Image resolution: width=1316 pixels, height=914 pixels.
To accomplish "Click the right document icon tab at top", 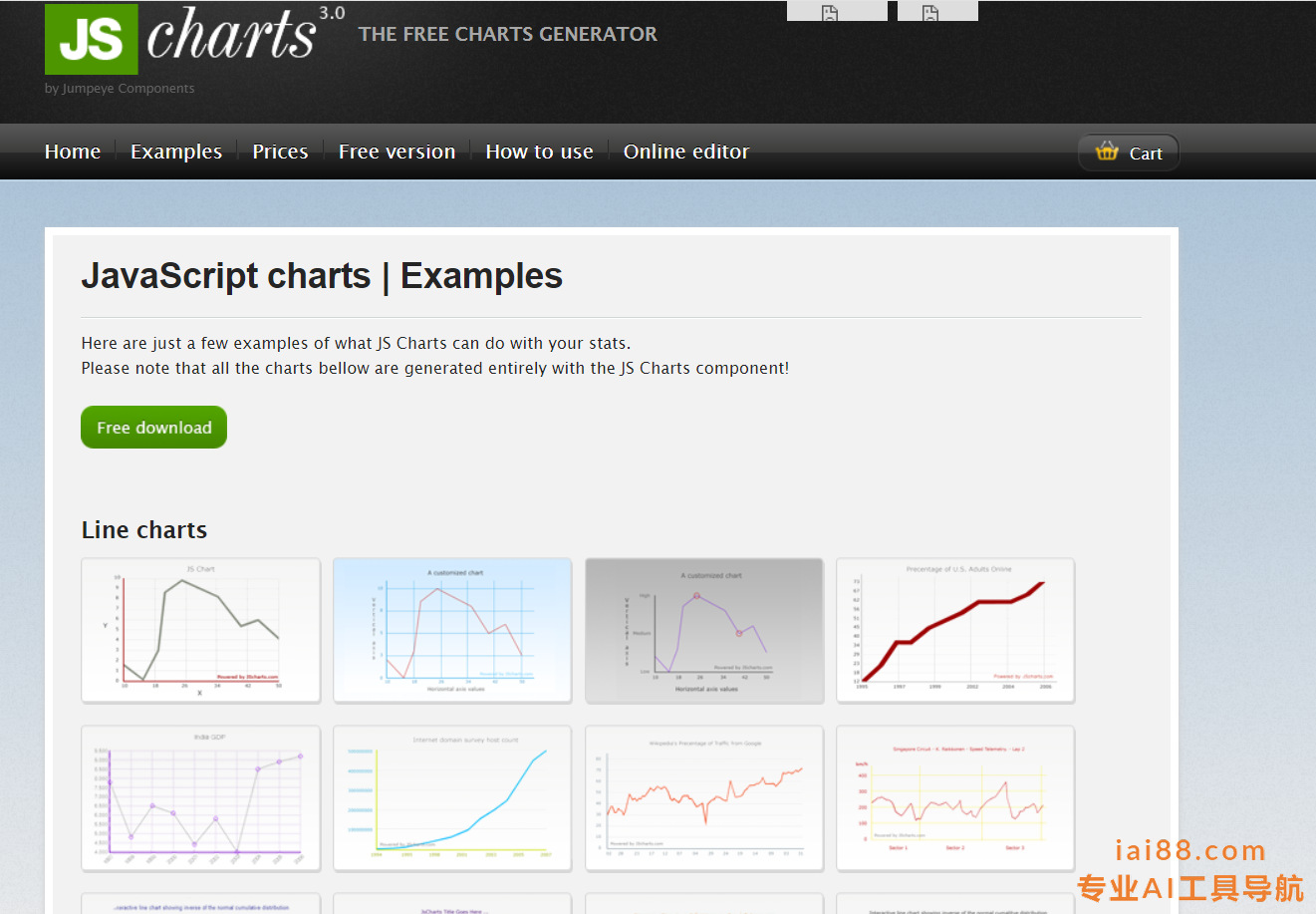I will tap(937, 11).
